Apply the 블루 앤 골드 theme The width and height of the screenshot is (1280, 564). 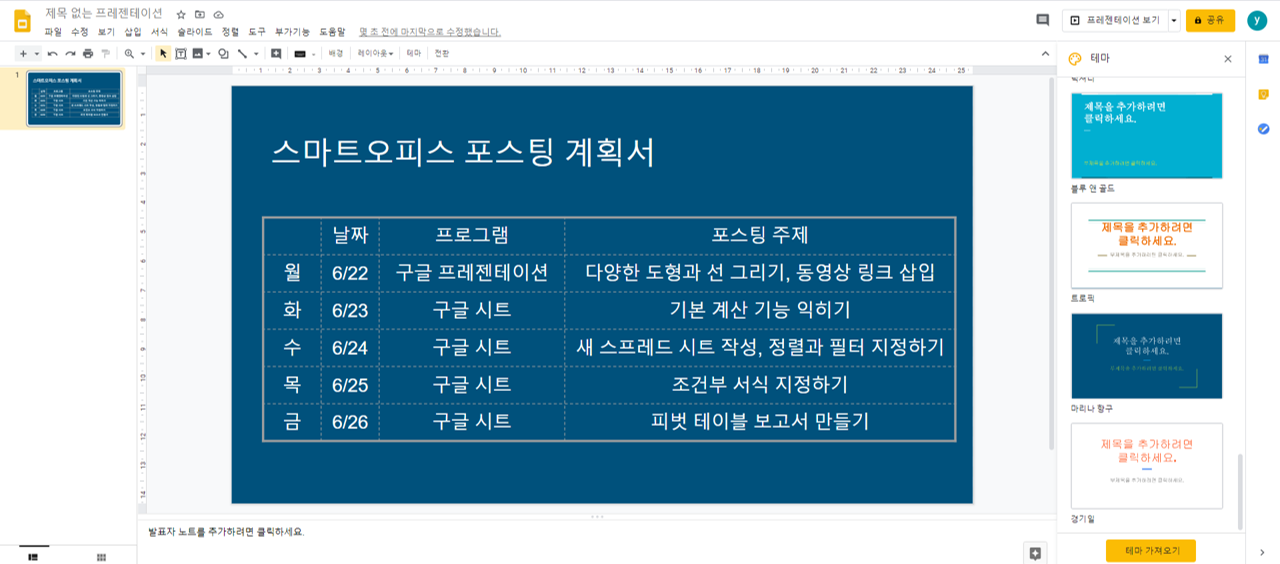point(1146,136)
